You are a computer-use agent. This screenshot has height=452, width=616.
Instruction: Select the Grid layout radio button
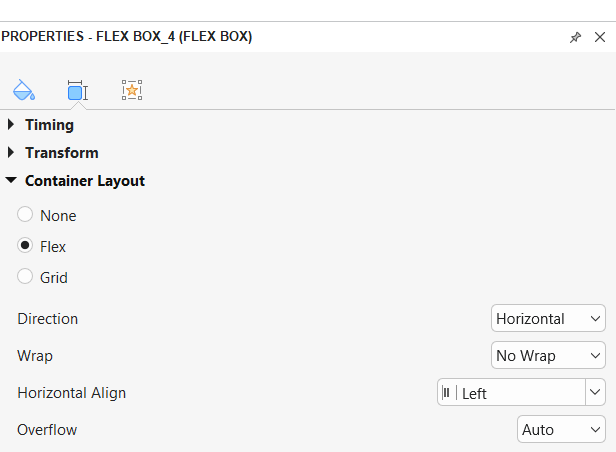(x=25, y=277)
